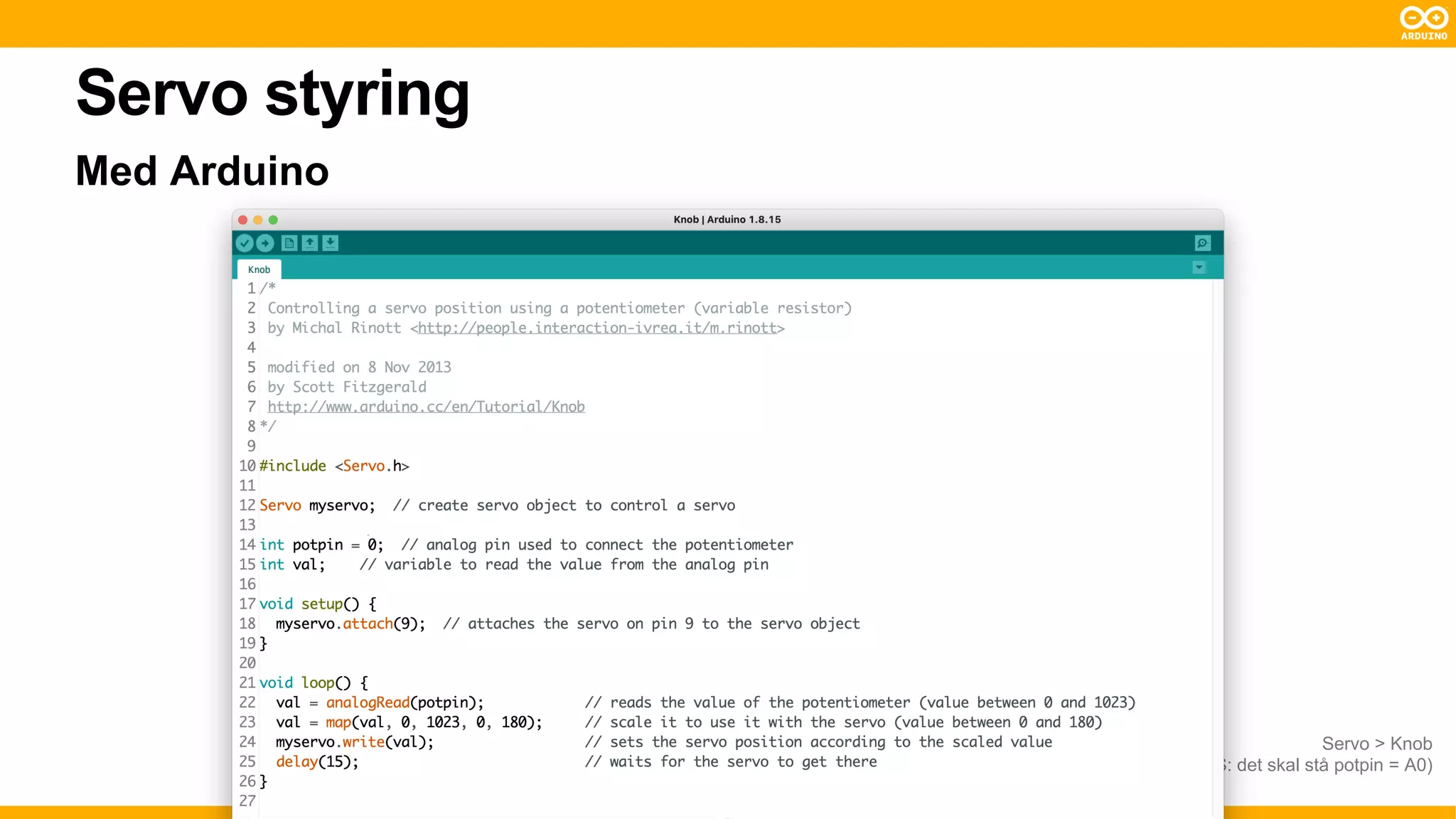Place cursor on myservo.attach(9) line
The height and width of the screenshot is (819, 1456).
350,623
